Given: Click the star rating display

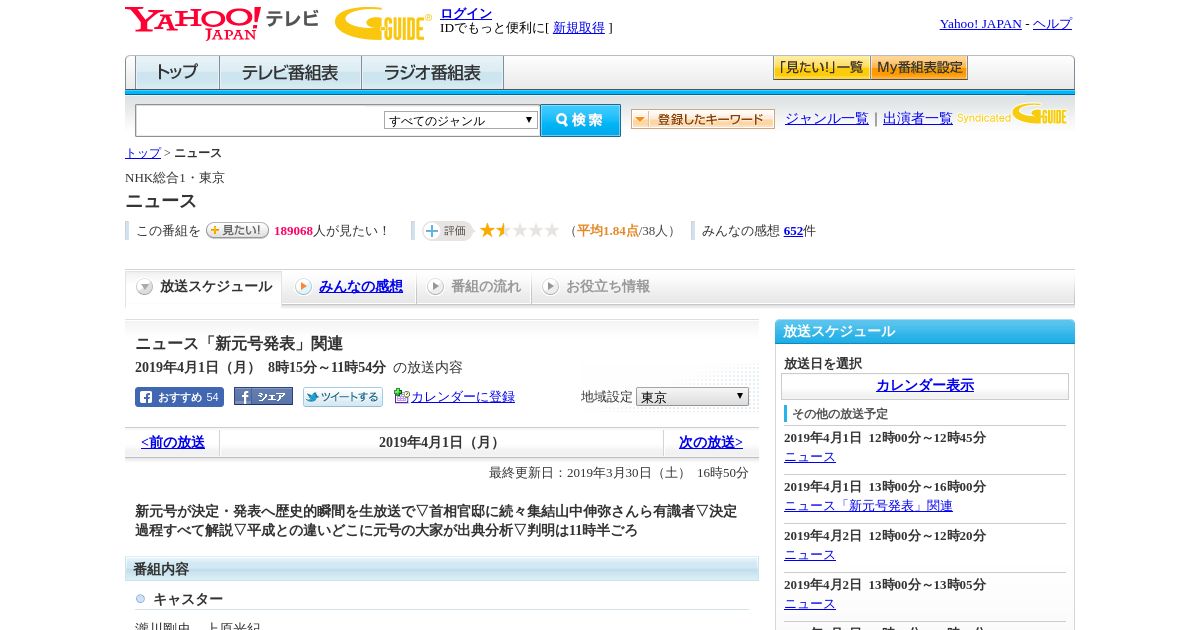Looking at the screenshot, I should point(519,230).
